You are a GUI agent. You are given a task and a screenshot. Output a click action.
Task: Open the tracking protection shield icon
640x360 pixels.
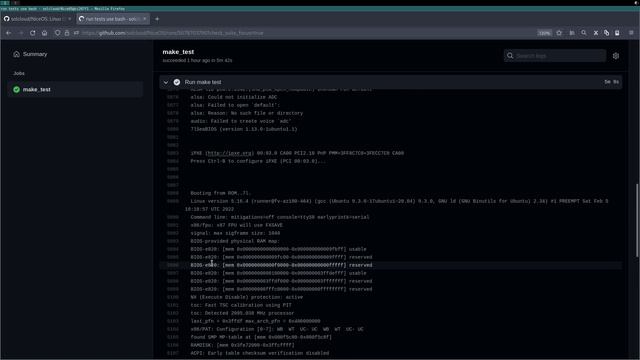point(58,33)
